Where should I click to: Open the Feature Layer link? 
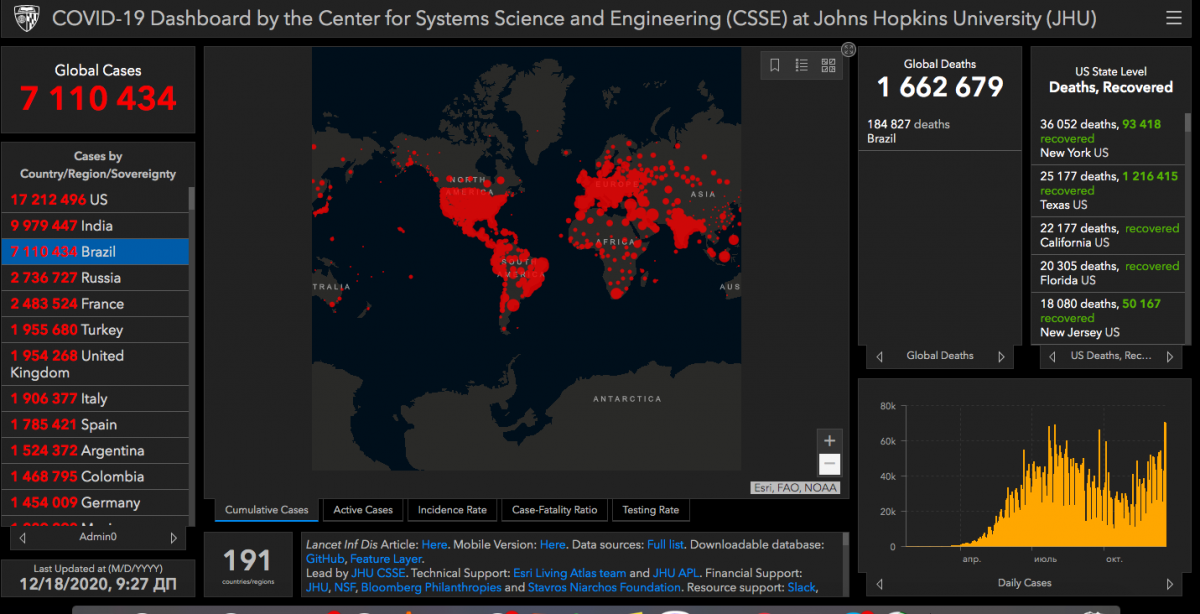click(x=386, y=559)
